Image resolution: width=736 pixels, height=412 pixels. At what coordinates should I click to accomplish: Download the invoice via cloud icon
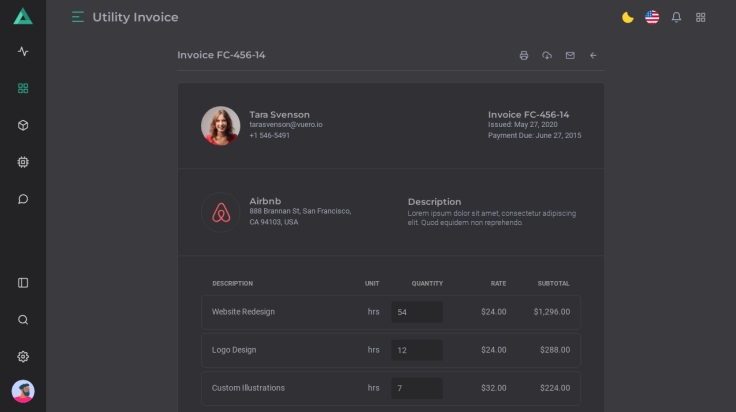point(547,56)
